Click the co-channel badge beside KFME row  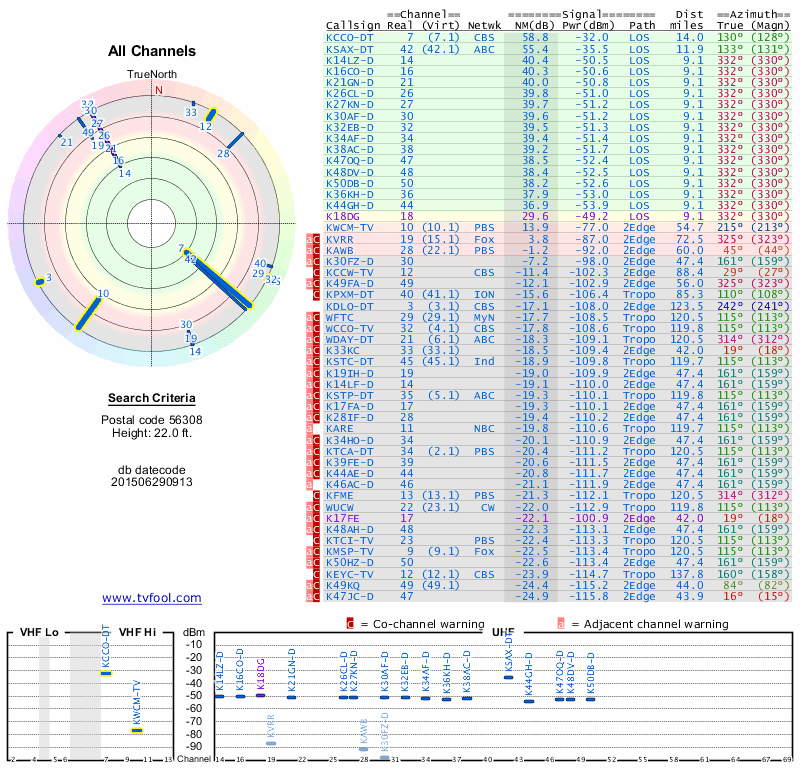pyautogui.click(x=316, y=496)
